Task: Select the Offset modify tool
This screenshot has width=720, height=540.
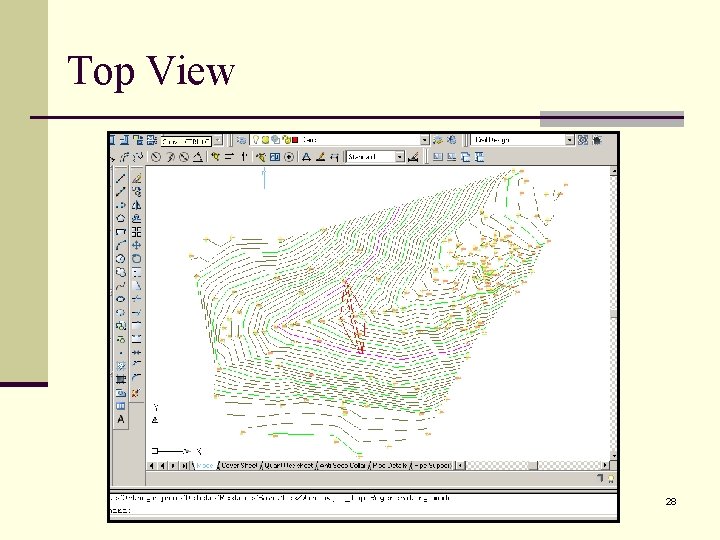Action: [136, 218]
